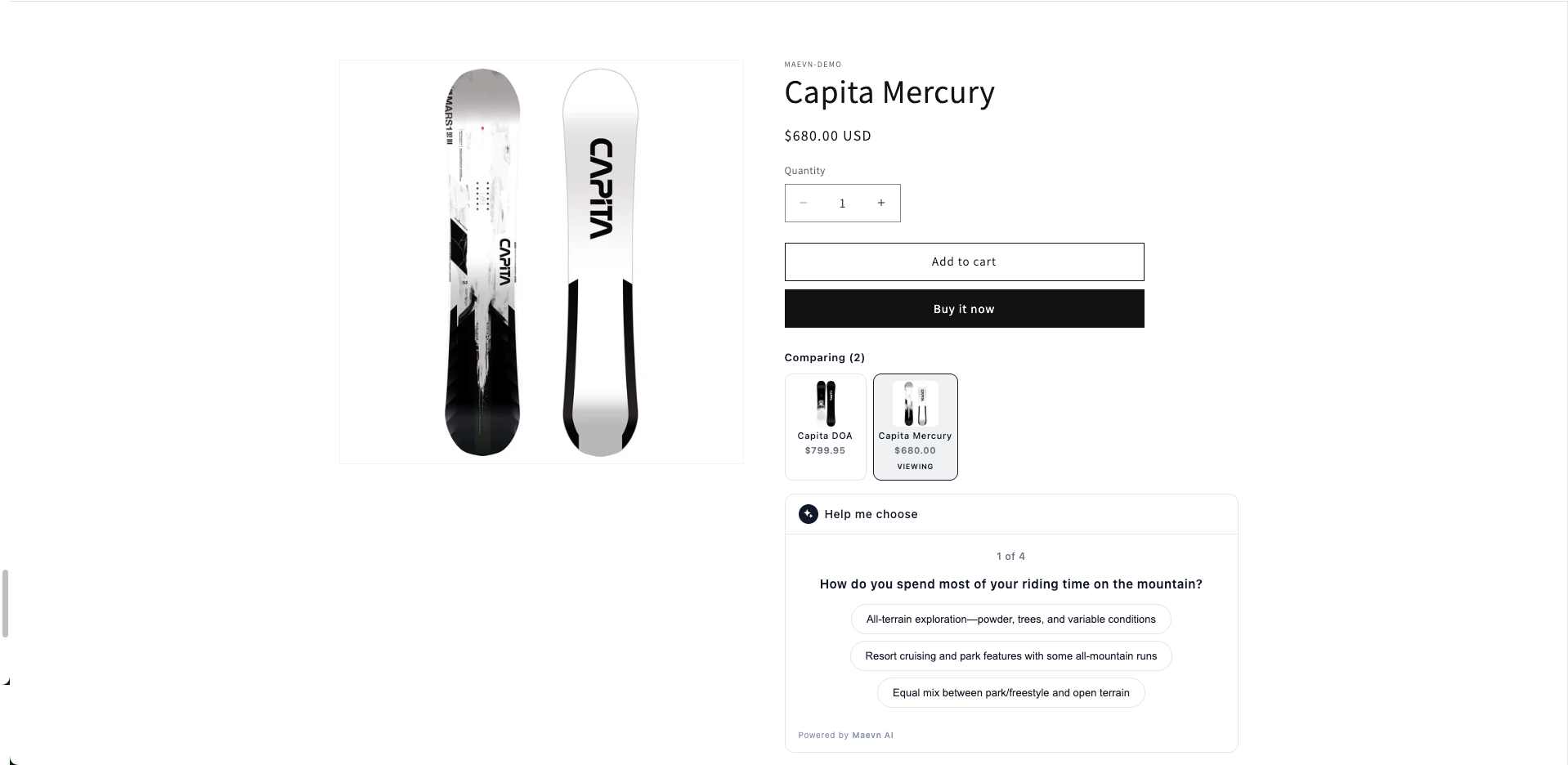Click the Capita Mercury comparison thumbnail image
The height and width of the screenshot is (765, 1568).
915,404
